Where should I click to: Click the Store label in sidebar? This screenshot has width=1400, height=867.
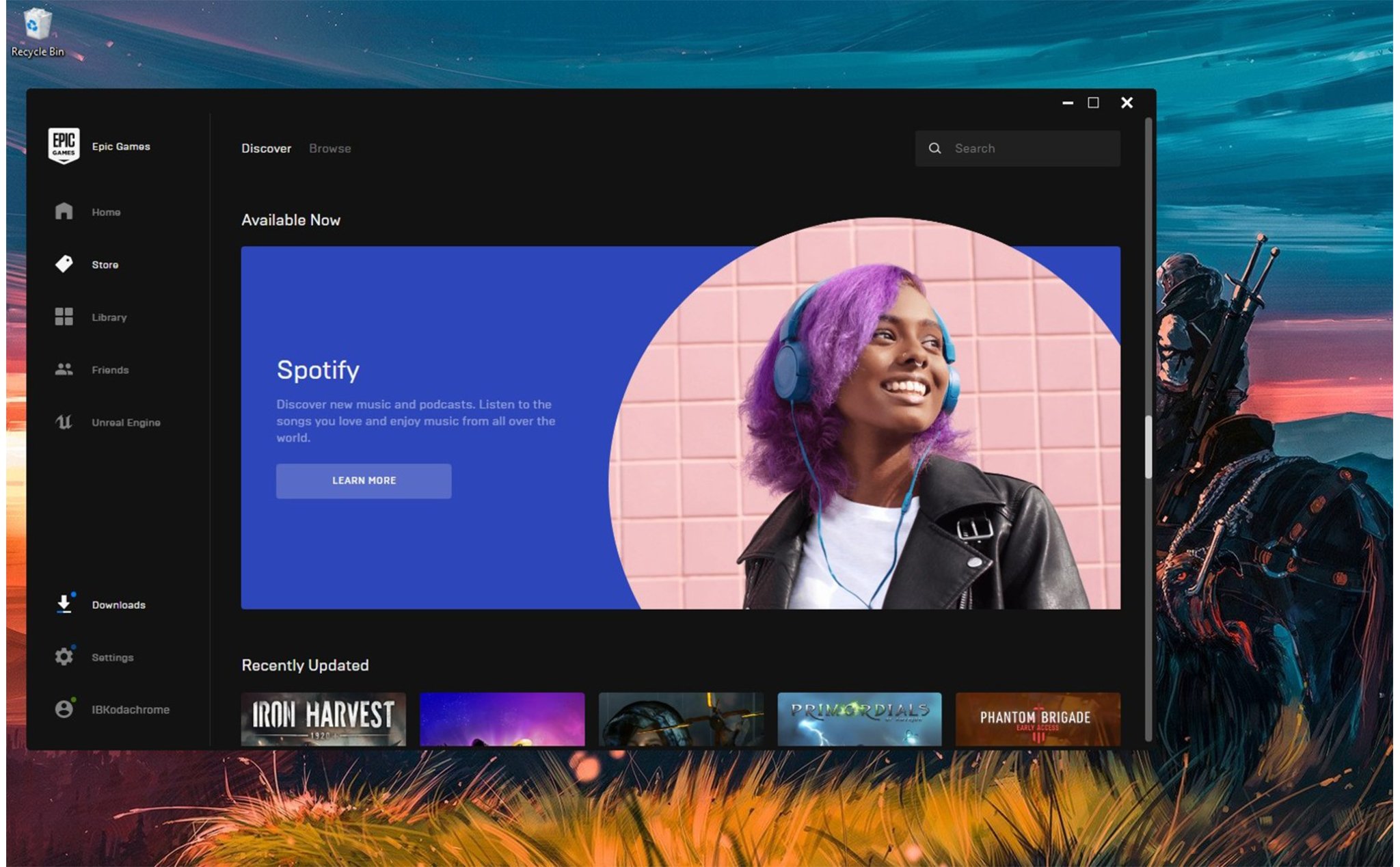105,265
